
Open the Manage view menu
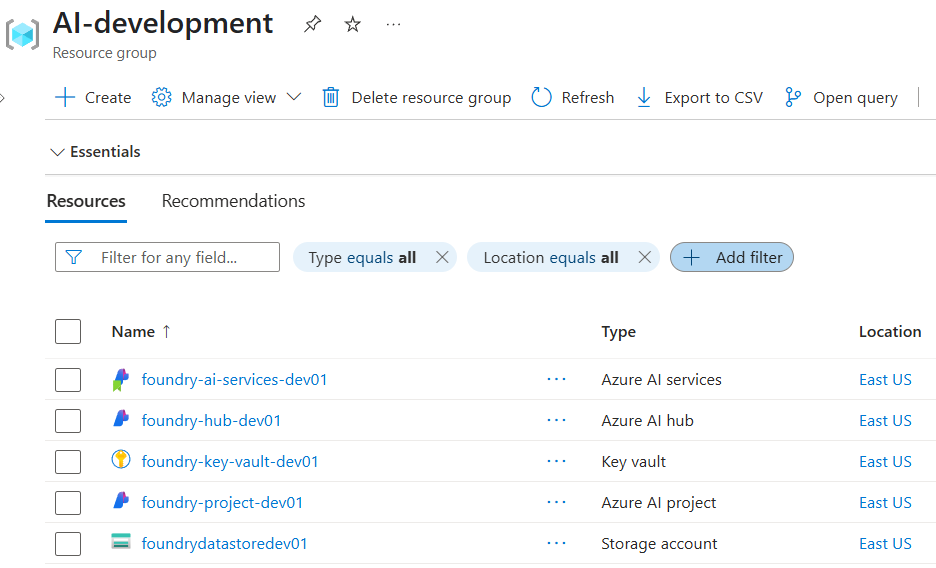pyautogui.click(x=226, y=97)
